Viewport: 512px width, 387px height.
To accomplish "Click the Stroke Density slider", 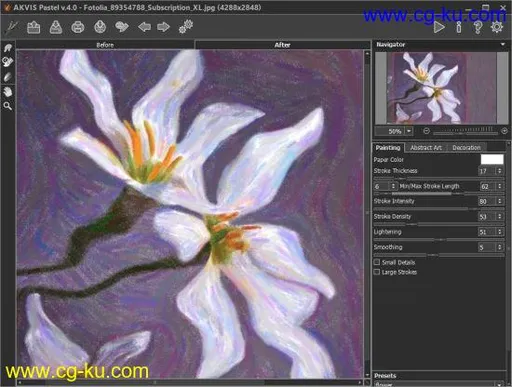I will click(x=439, y=224).
